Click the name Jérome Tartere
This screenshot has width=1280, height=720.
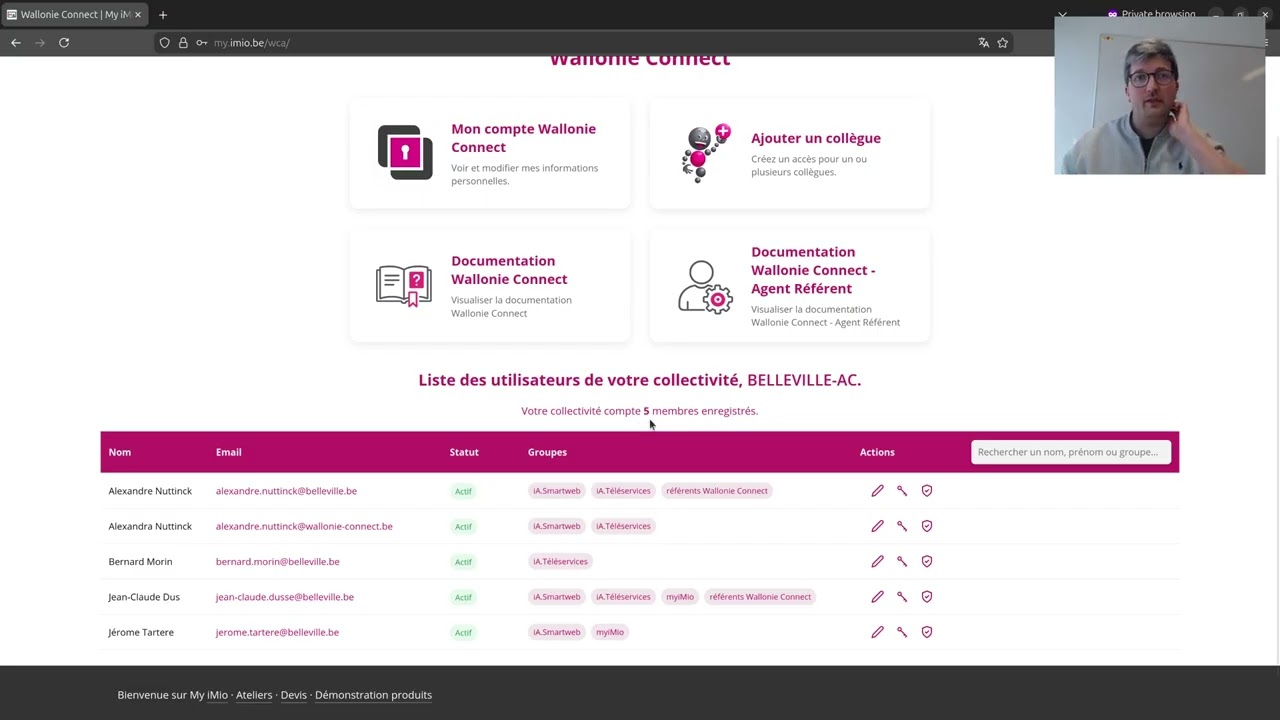[x=141, y=632]
